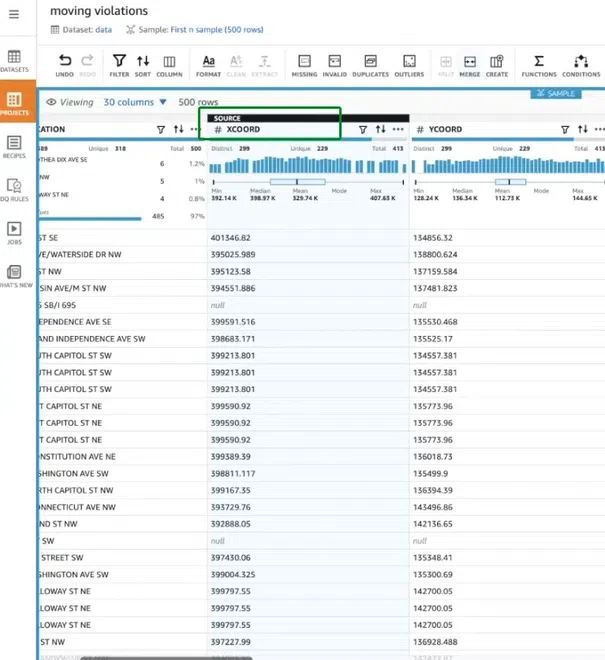Screen dimensions: 605x660
Task: Open the Filter tool
Action: [x=119, y=65]
